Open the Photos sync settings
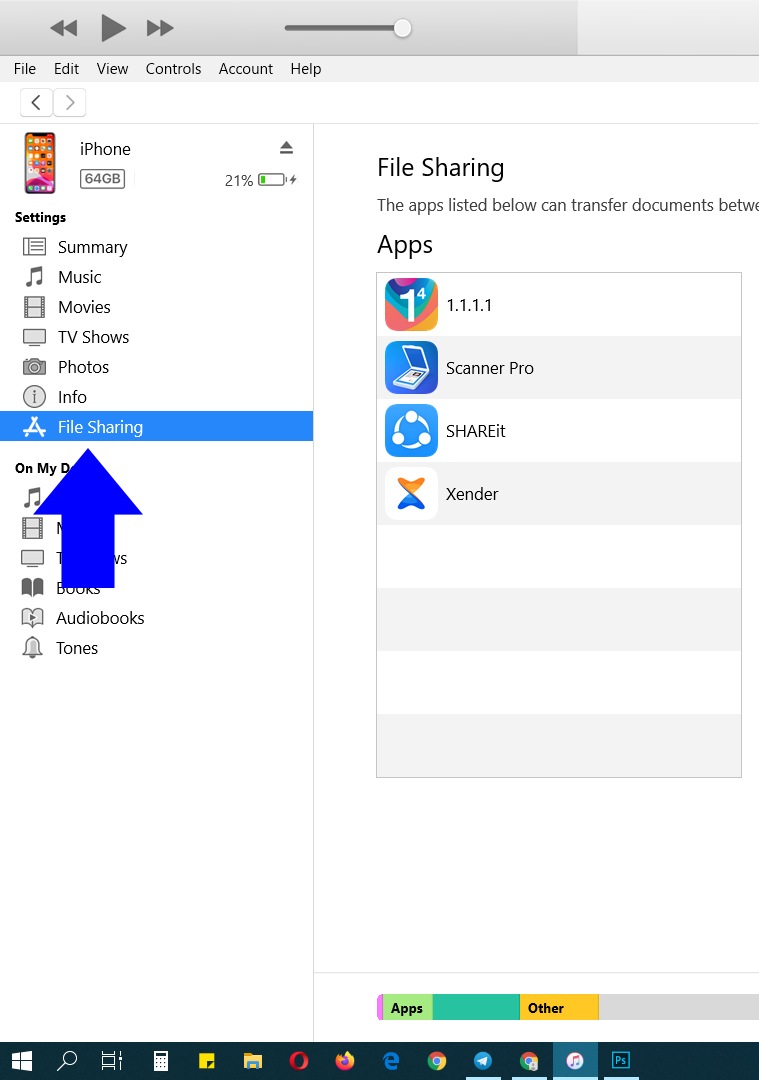The height and width of the screenshot is (1080, 759). point(156,367)
